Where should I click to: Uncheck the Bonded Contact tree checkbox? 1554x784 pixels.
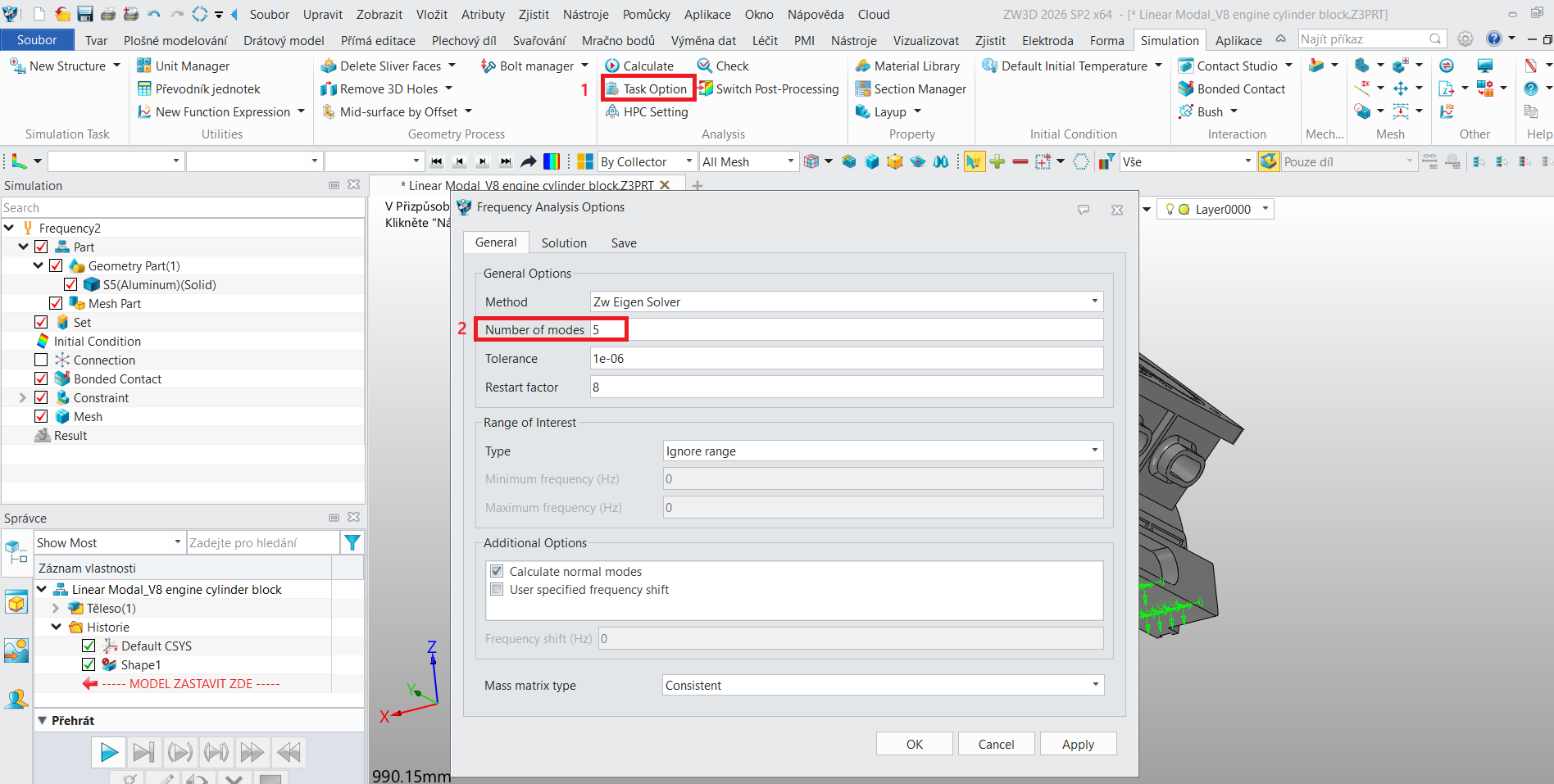pyautogui.click(x=41, y=378)
